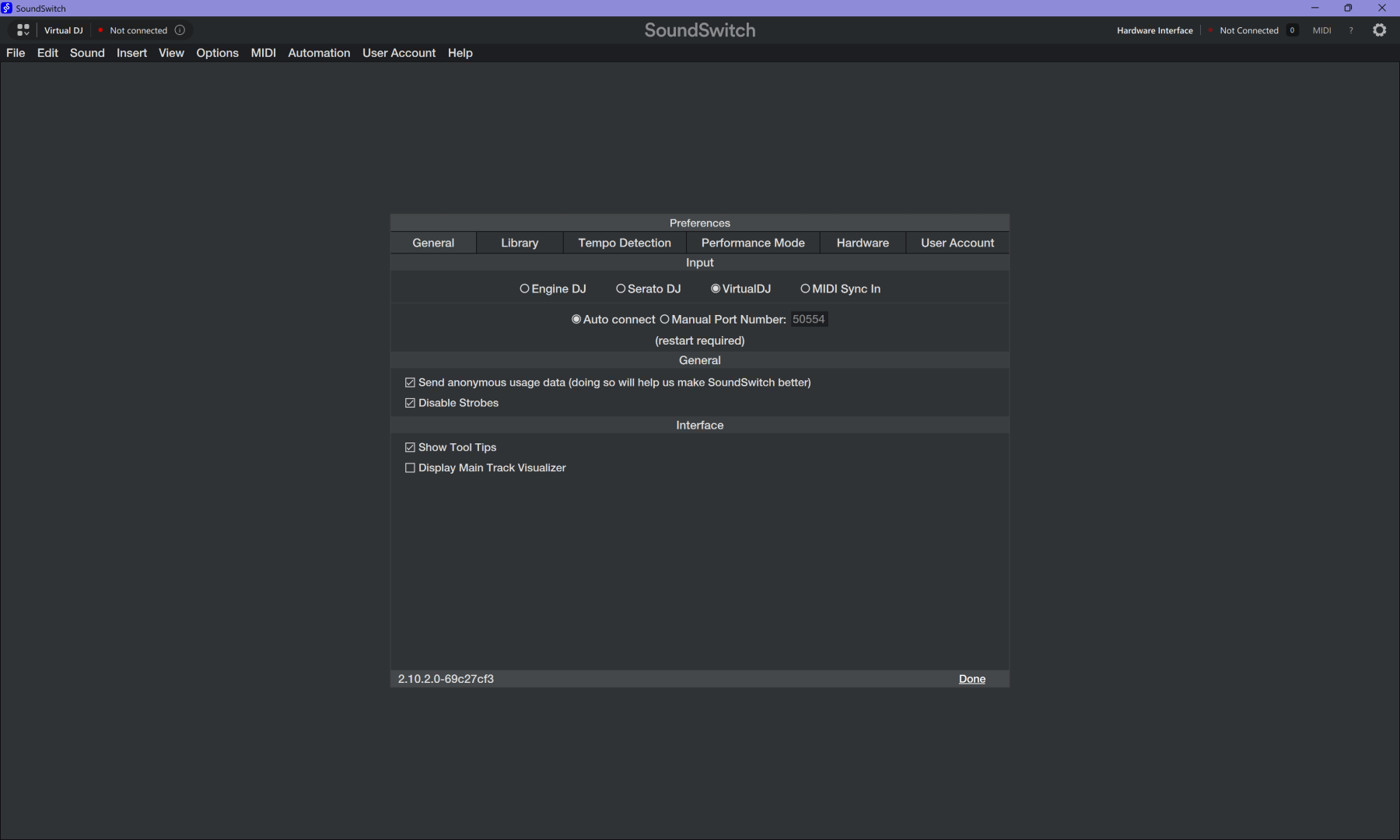Viewport: 1400px width, 840px height.
Task: Disable sending anonymous usage data
Action: 410,383
